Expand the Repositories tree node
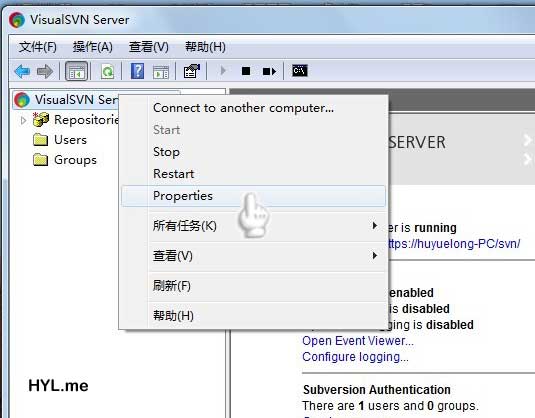Image resolution: width=535 pixels, height=418 pixels. tap(23, 120)
